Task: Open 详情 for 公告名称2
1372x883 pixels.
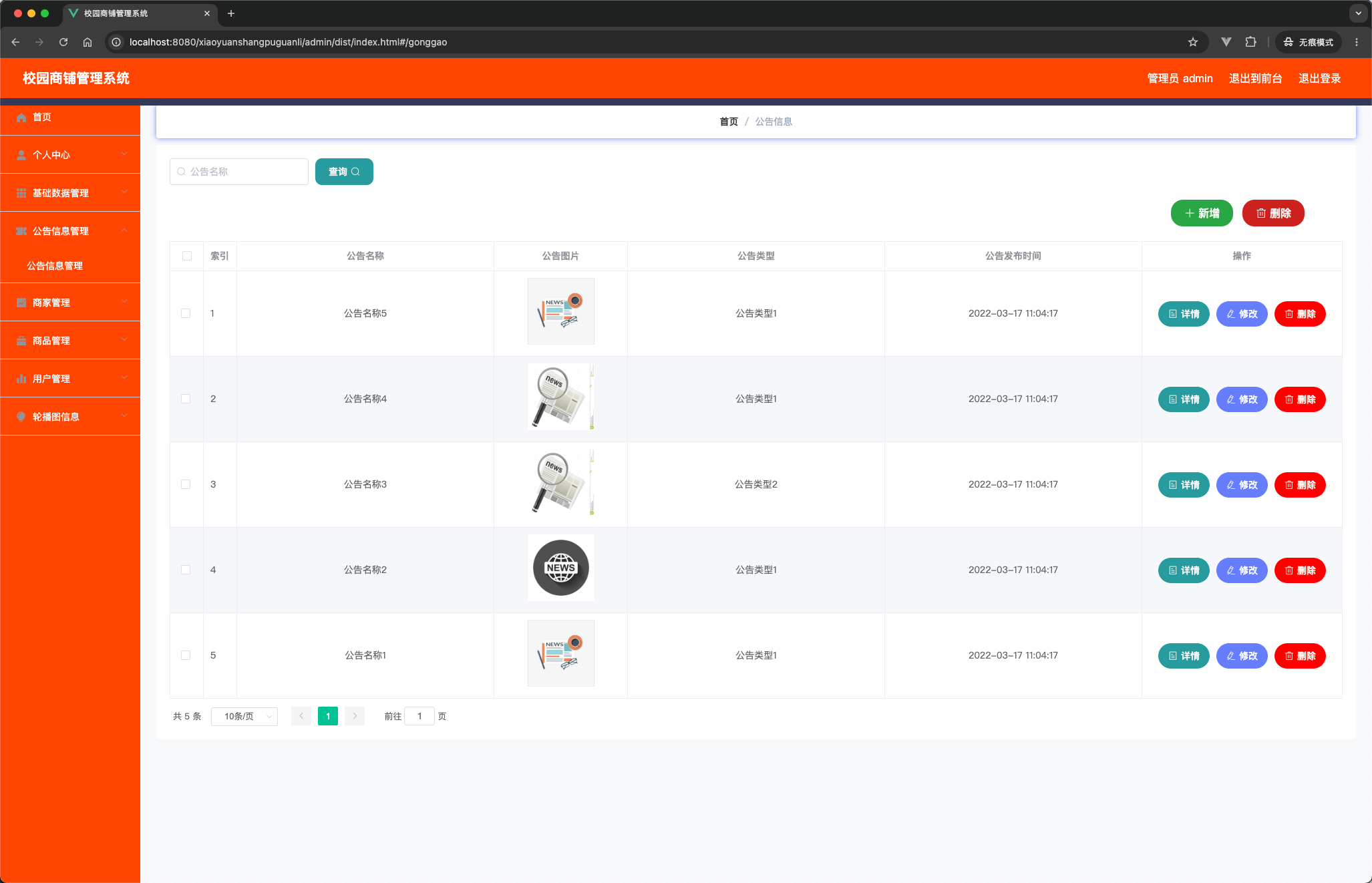Action: coord(1184,570)
